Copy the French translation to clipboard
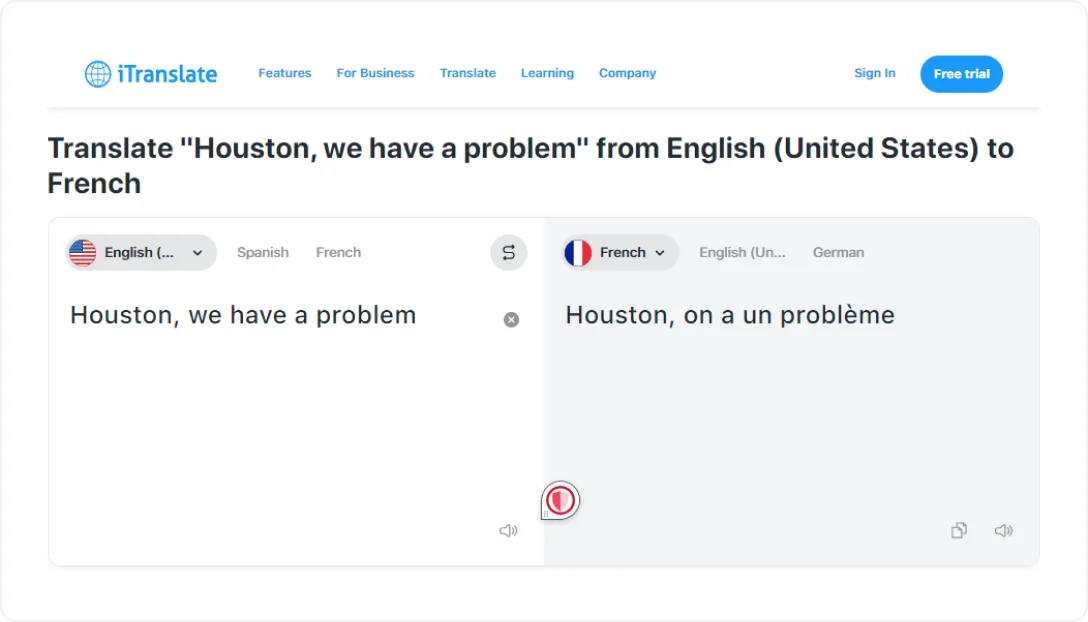 (x=959, y=531)
